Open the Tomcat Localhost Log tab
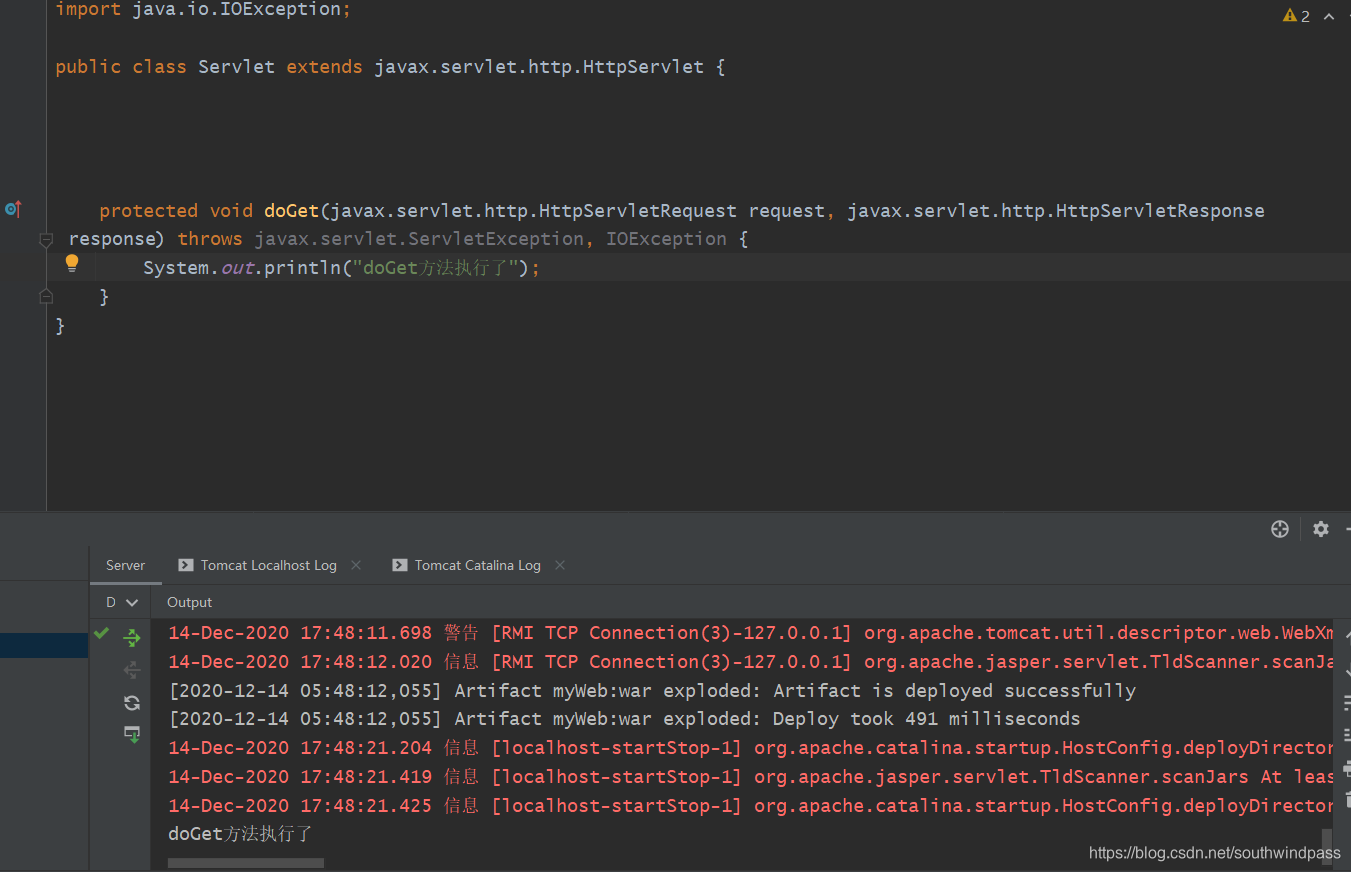1351x872 pixels. tap(269, 565)
